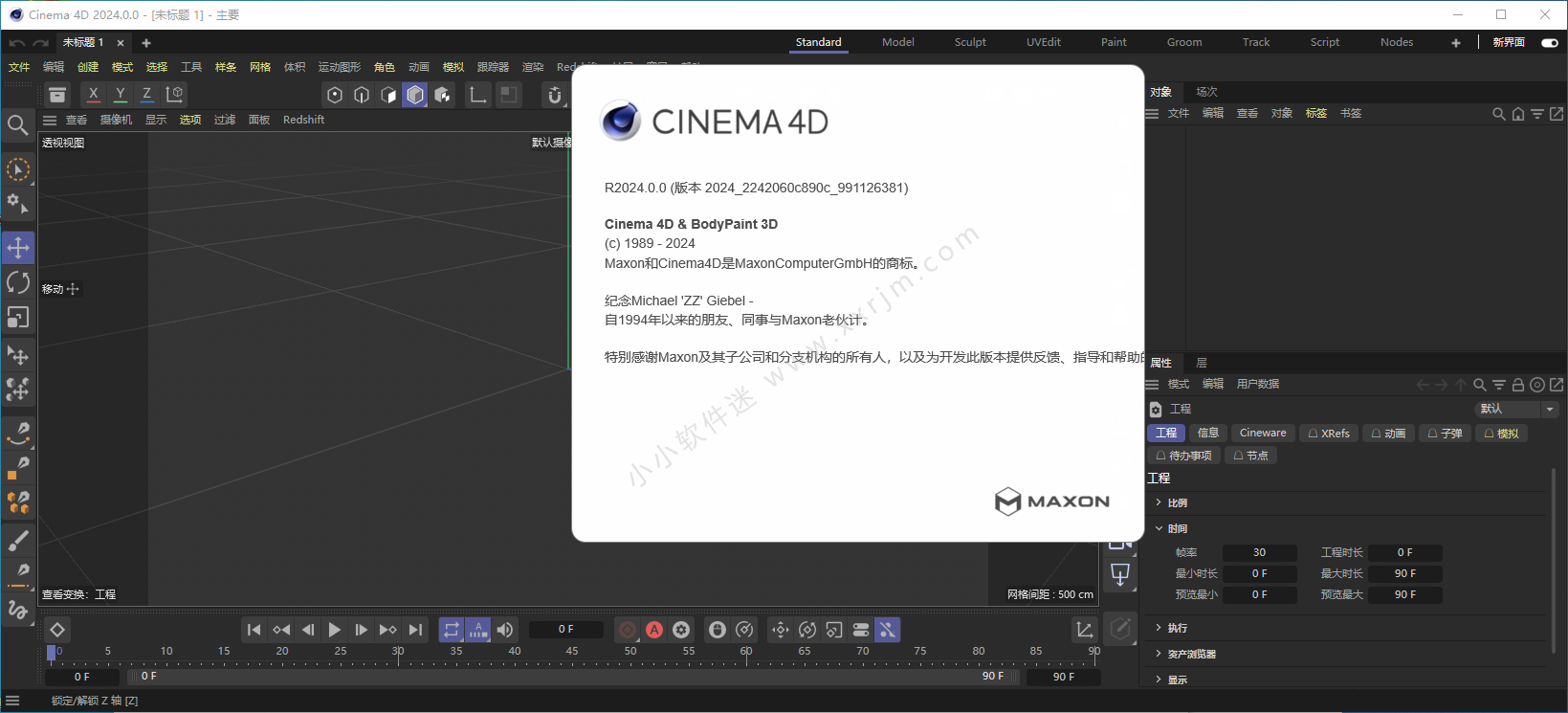Toggle X axis lock
The height and width of the screenshot is (713, 1568).
pyautogui.click(x=93, y=95)
